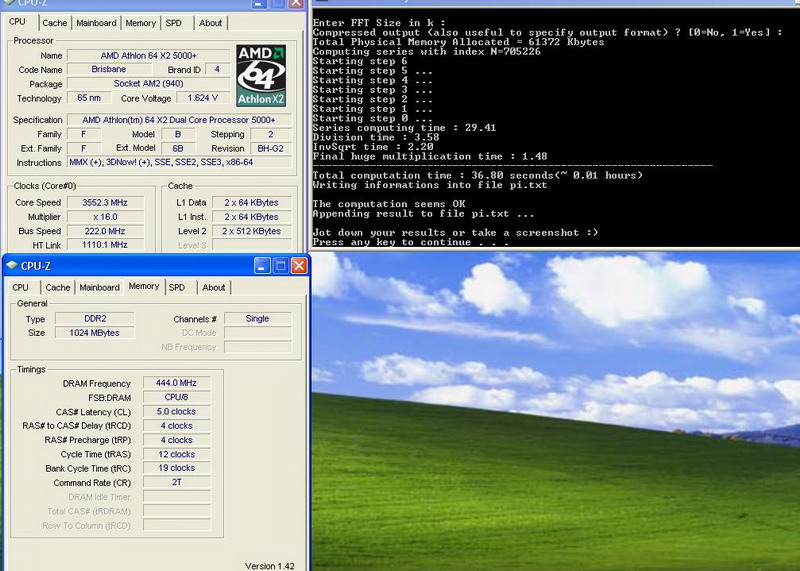The height and width of the screenshot is (571, 800).
Task: Click the HT Link value 1110.1 MHz
Action: pos(105,245)
